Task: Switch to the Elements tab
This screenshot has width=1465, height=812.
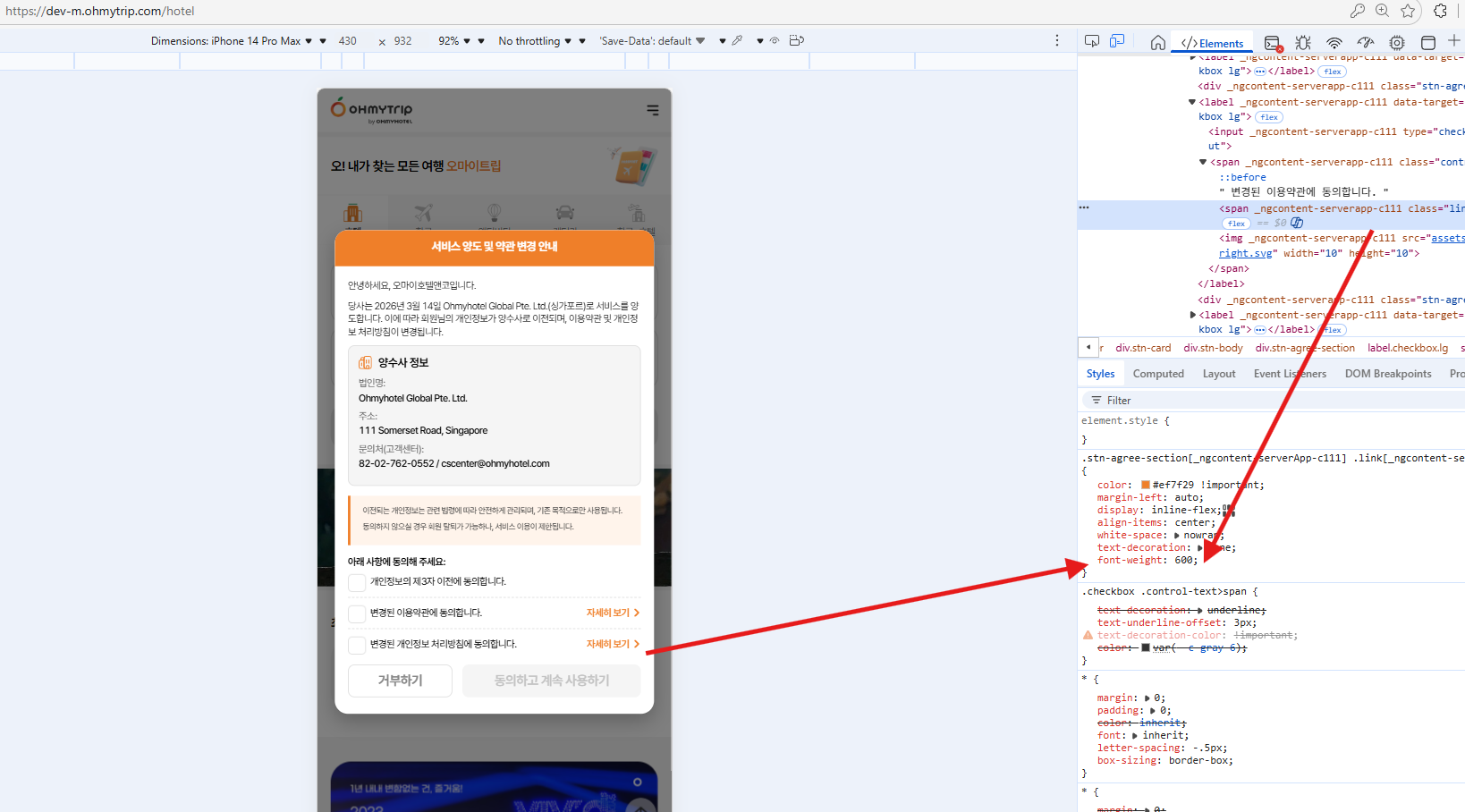Action: [1212, 43]
